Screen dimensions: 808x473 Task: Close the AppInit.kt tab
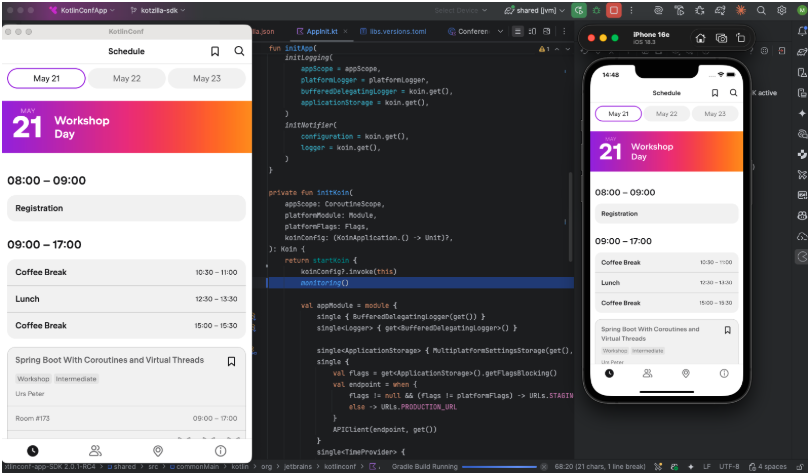coord(345,31)
